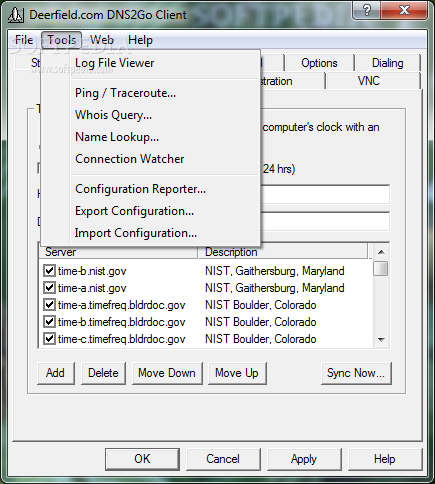Switch to the VNC tab
Screen dimensions: 435x484
pyautogui.click(x=369, y=81)
